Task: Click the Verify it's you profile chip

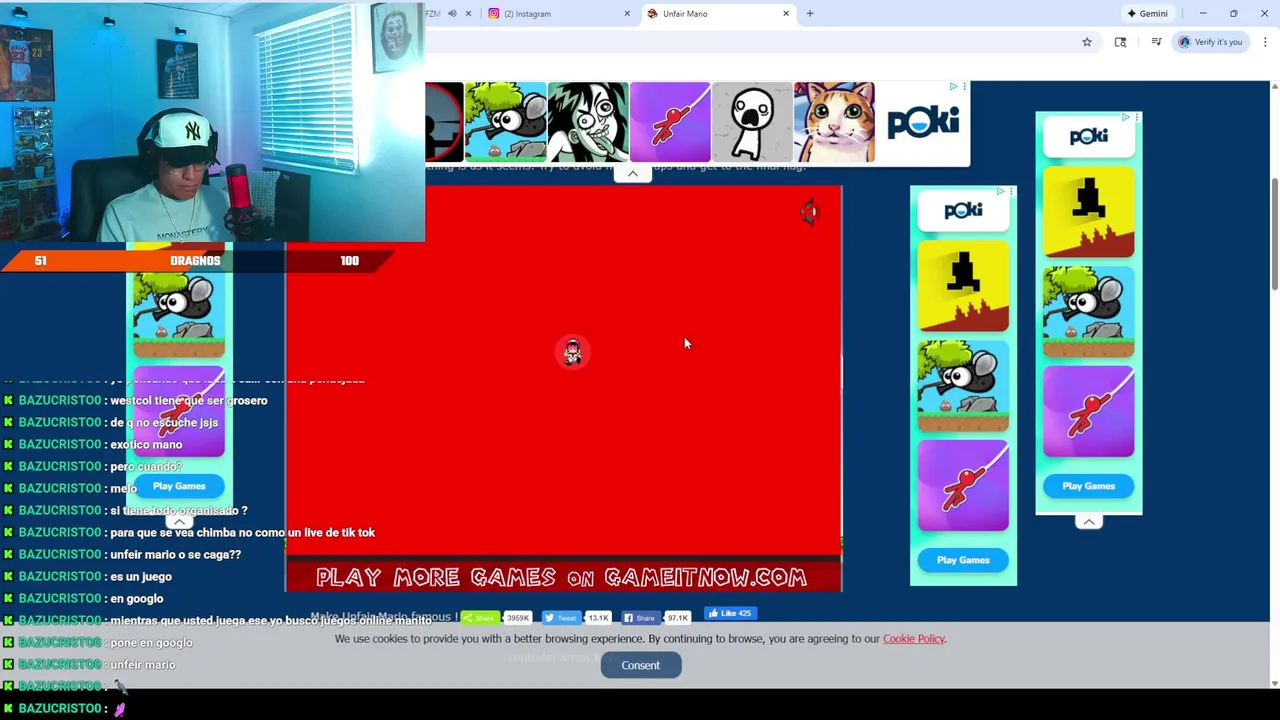Action: tap(1210, 42)
